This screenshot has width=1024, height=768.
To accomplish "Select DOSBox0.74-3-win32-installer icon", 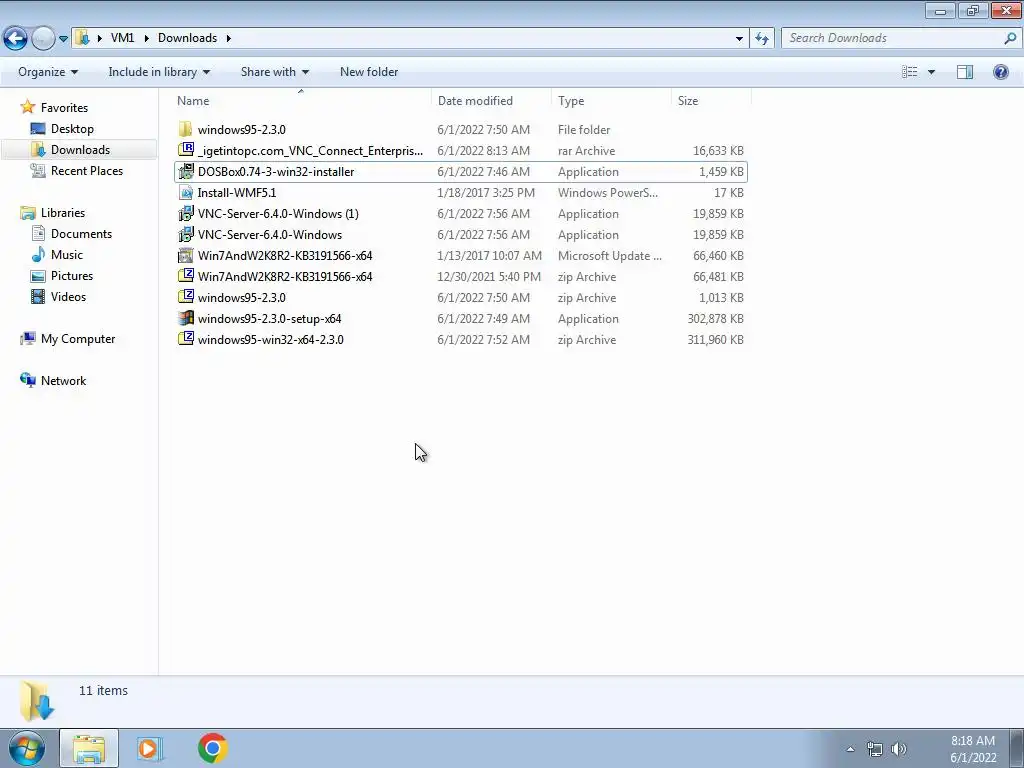I will [185, 171].
